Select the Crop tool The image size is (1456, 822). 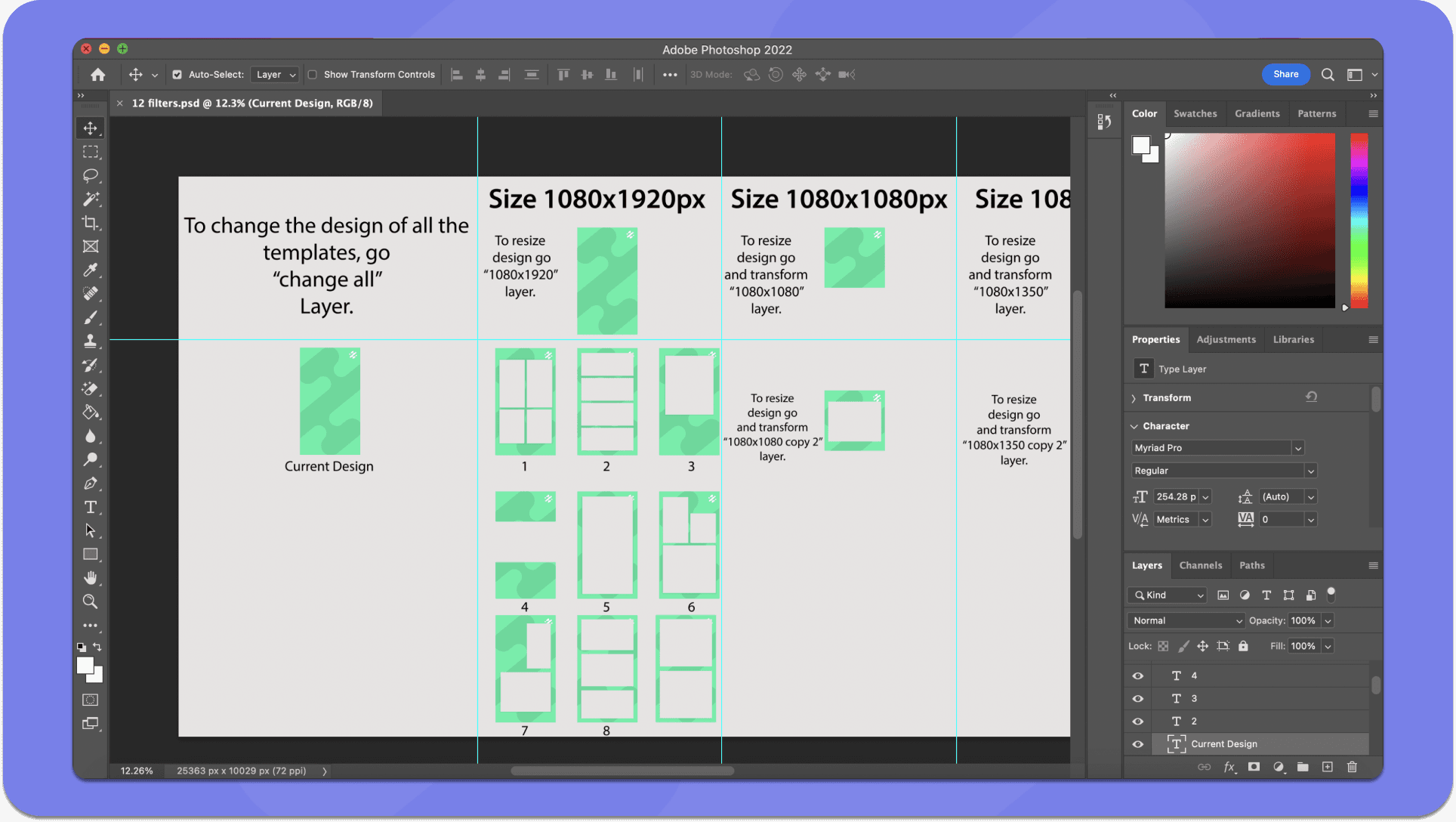point(91,223)
